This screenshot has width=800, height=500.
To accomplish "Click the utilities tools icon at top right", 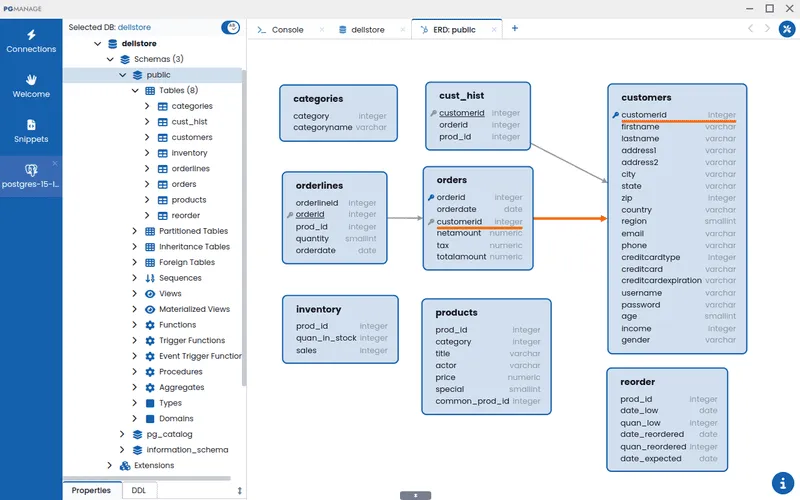I will 784,29.
